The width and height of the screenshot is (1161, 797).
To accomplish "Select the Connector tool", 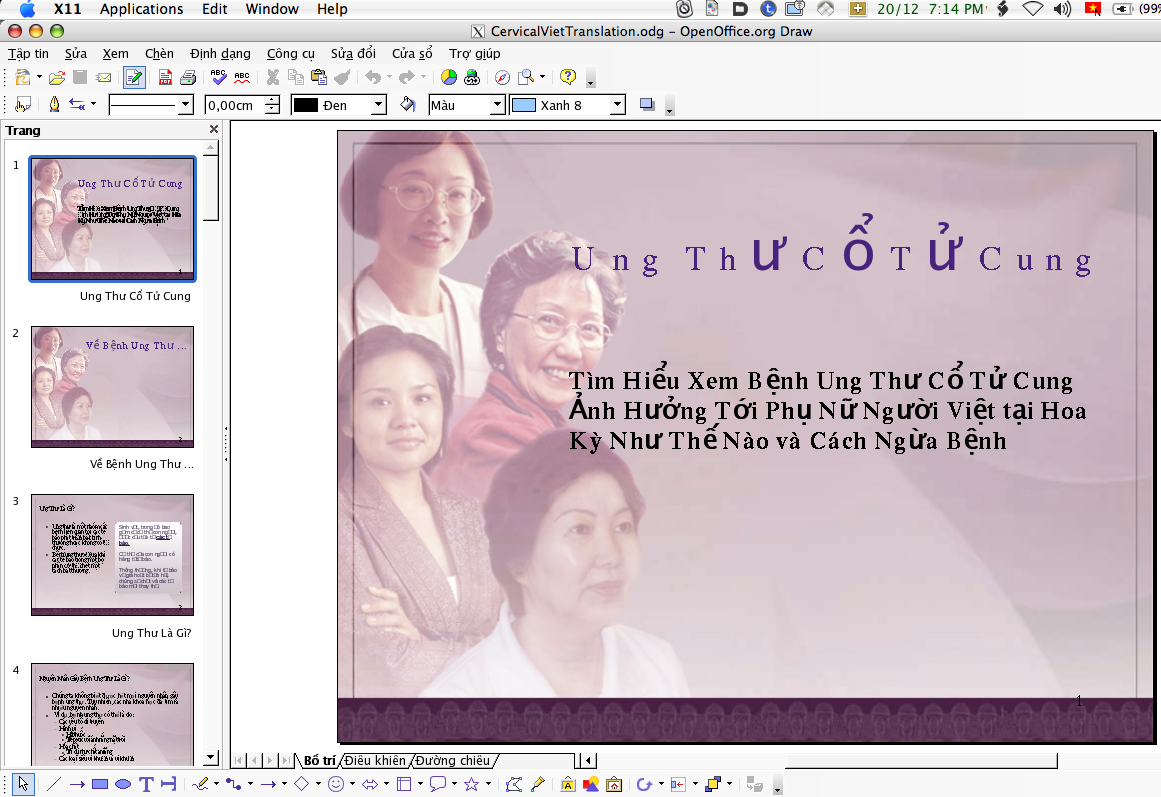I will click(x=232, y=784).
